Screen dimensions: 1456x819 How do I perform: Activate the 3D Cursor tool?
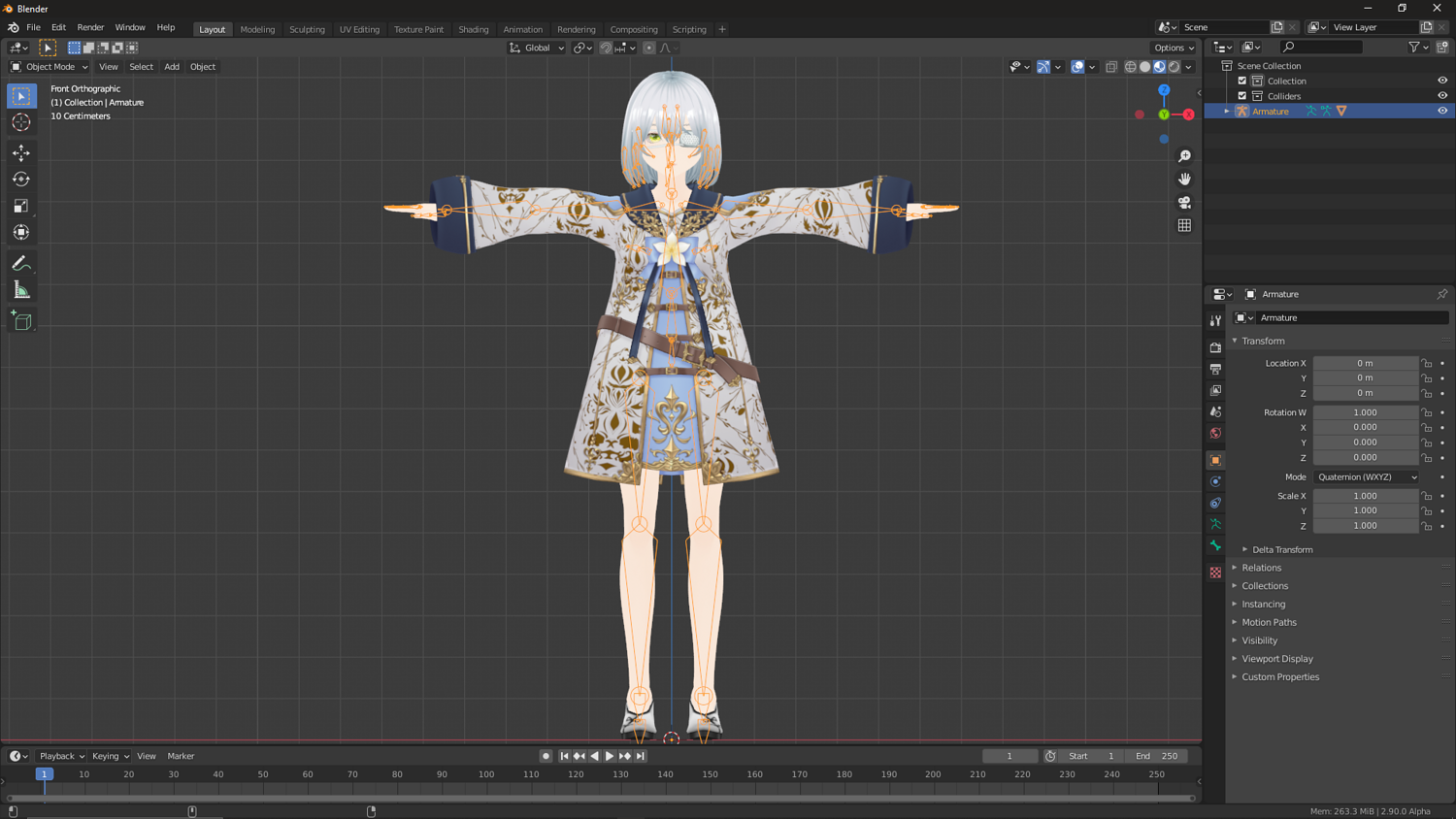click(21, 122)
